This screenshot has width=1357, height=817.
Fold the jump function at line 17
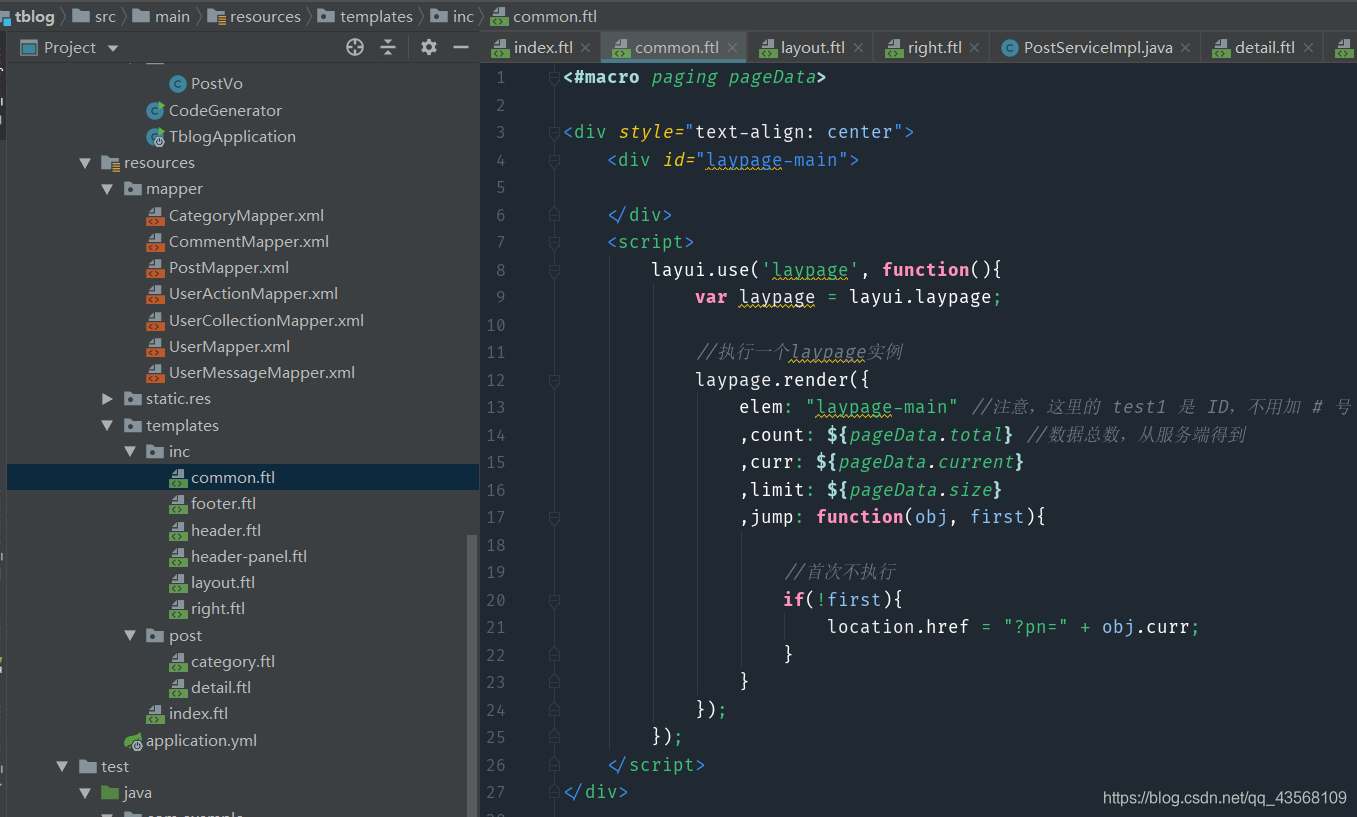(553, 517)
